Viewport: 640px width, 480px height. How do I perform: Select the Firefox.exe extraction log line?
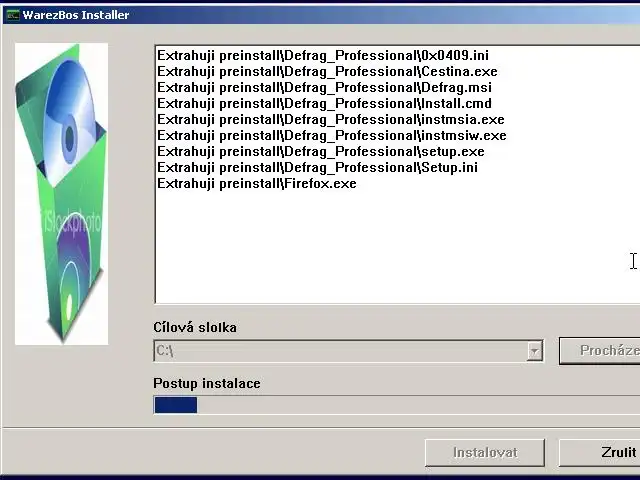coord(257,183)
